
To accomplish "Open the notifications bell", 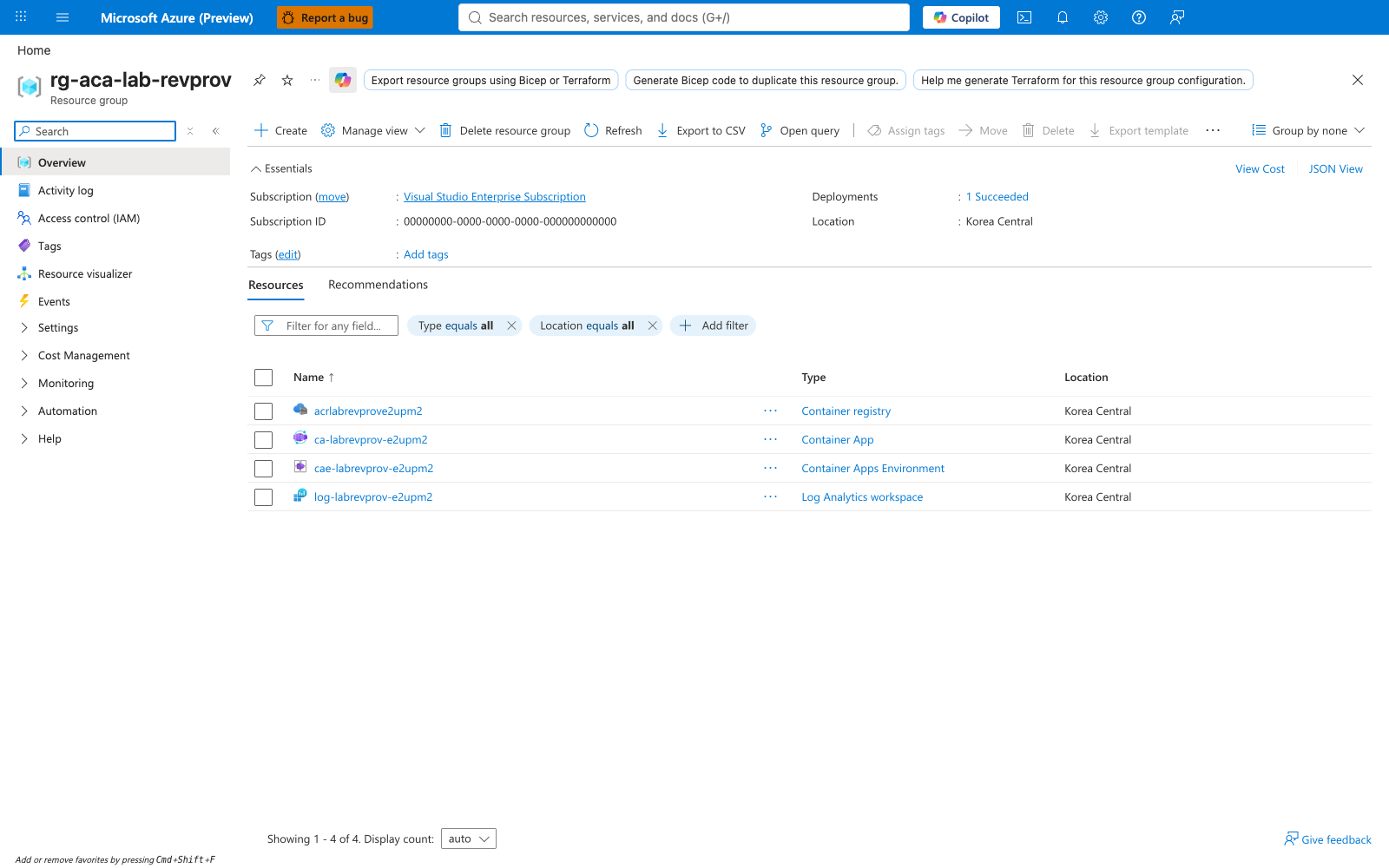I will (1063, 17).
